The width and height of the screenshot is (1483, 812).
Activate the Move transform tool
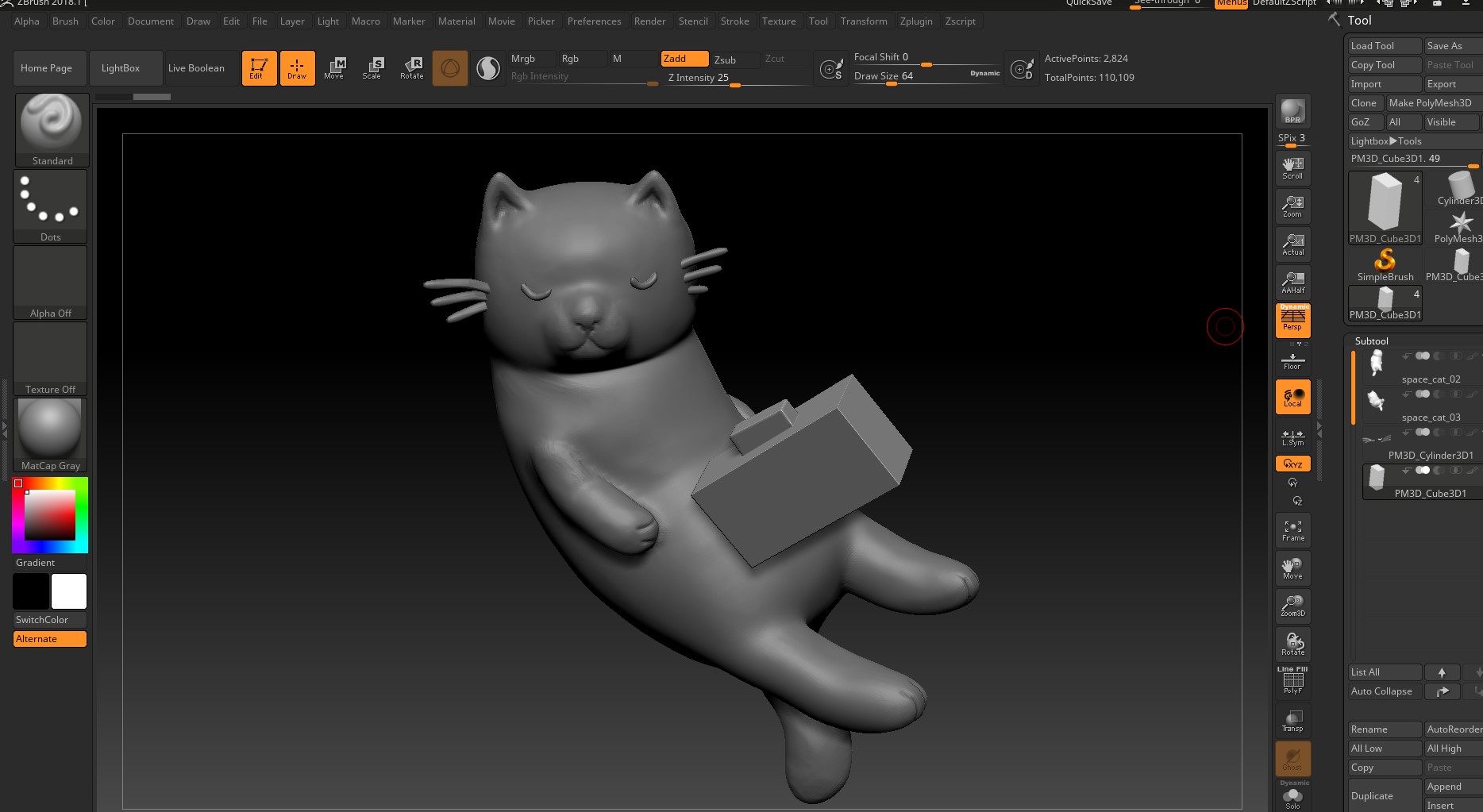pyautogui.click(x=334, y=67)
